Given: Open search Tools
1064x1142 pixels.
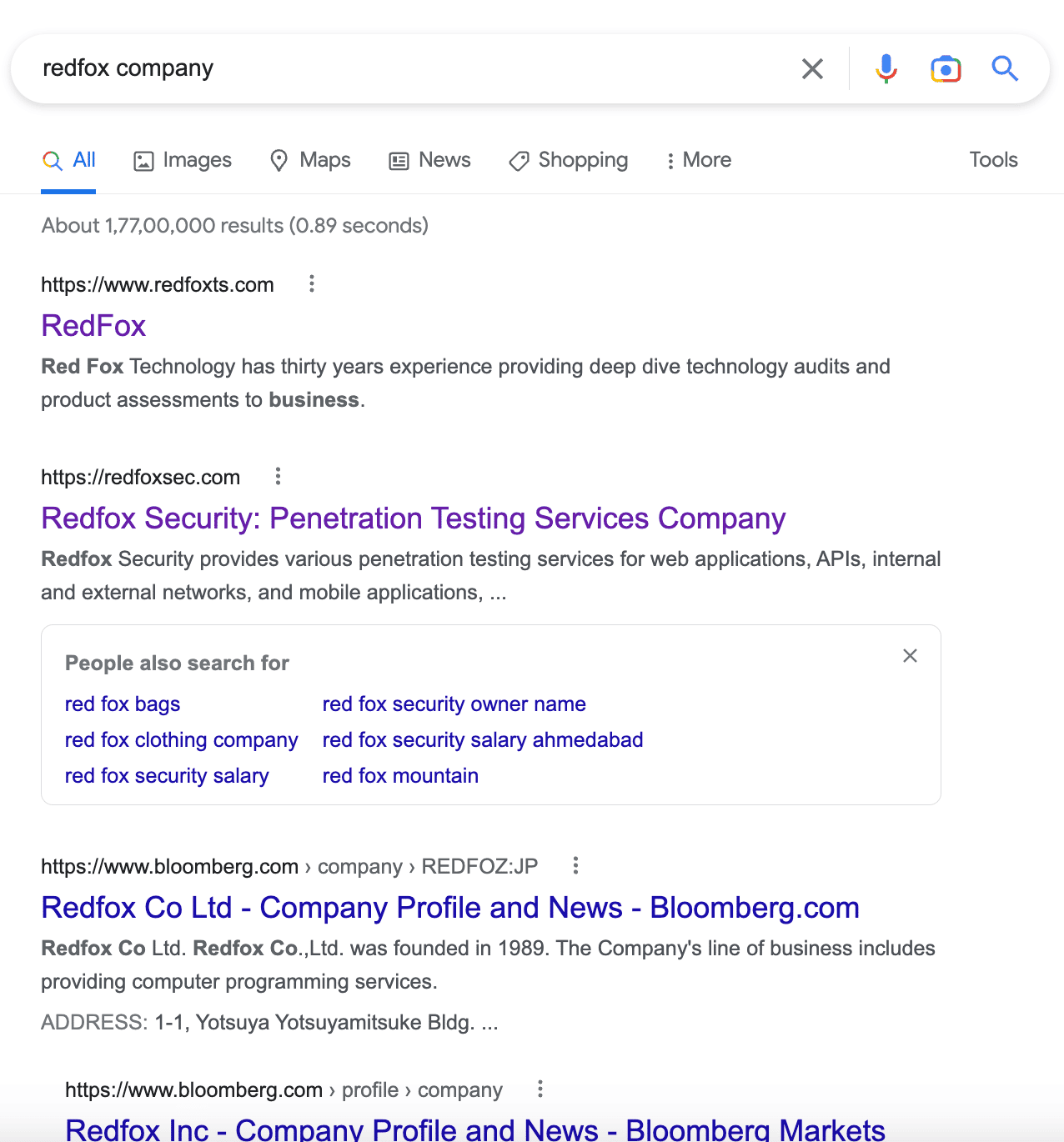Looking at the screenshot, I should click(993, 160).
